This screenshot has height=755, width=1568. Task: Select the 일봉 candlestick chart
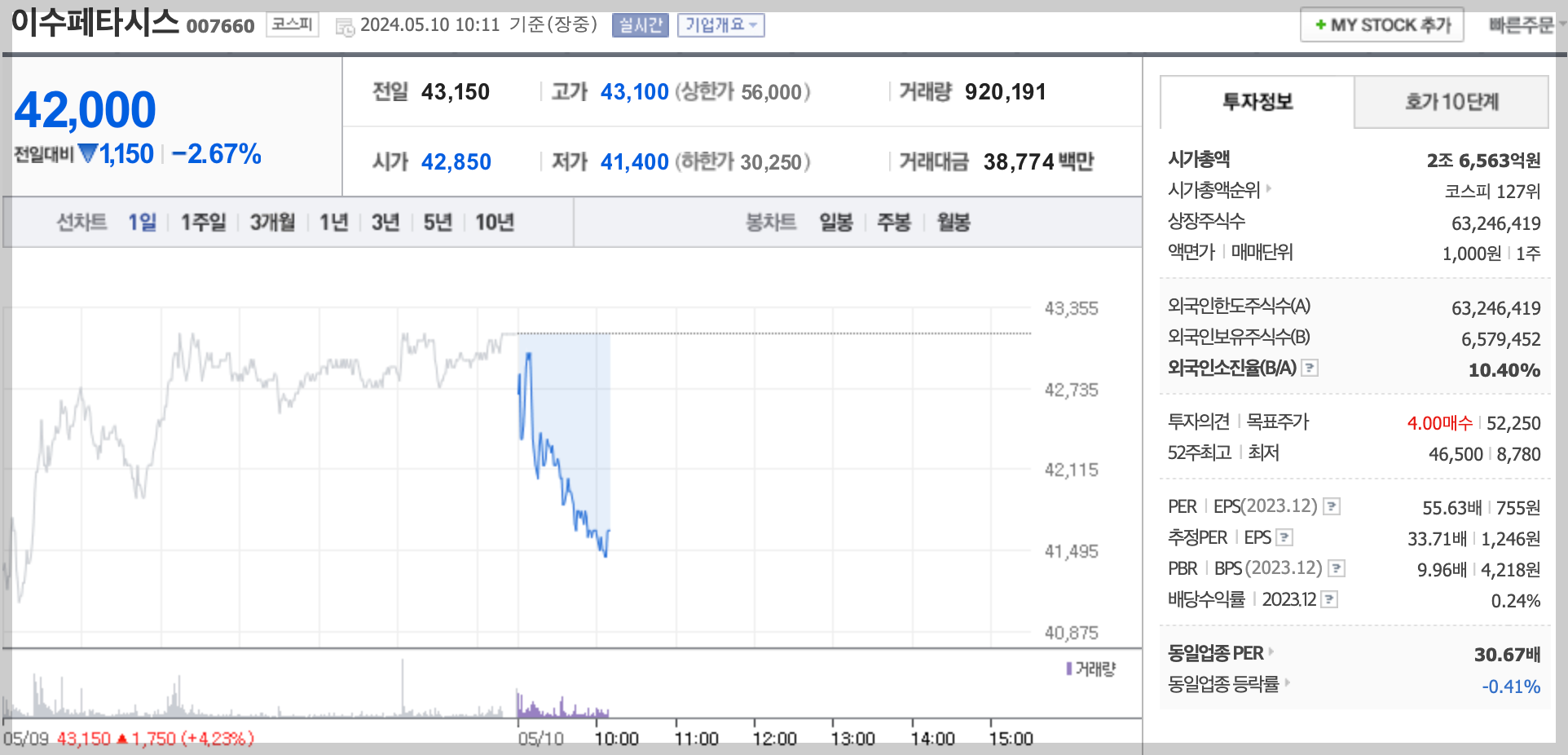pyautogui.click(x=836, y=222)
